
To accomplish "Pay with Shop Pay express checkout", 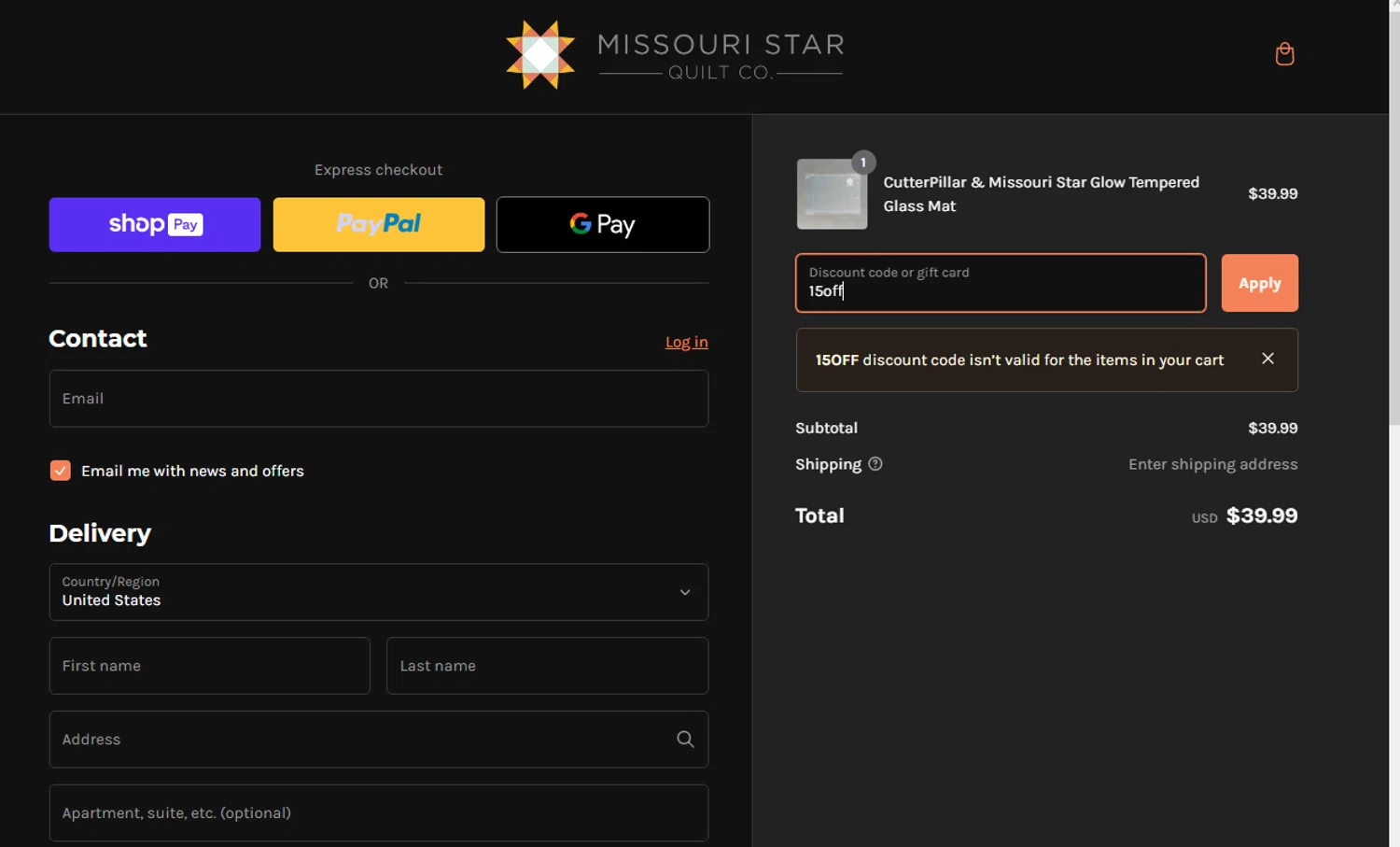I will point(155,224).
